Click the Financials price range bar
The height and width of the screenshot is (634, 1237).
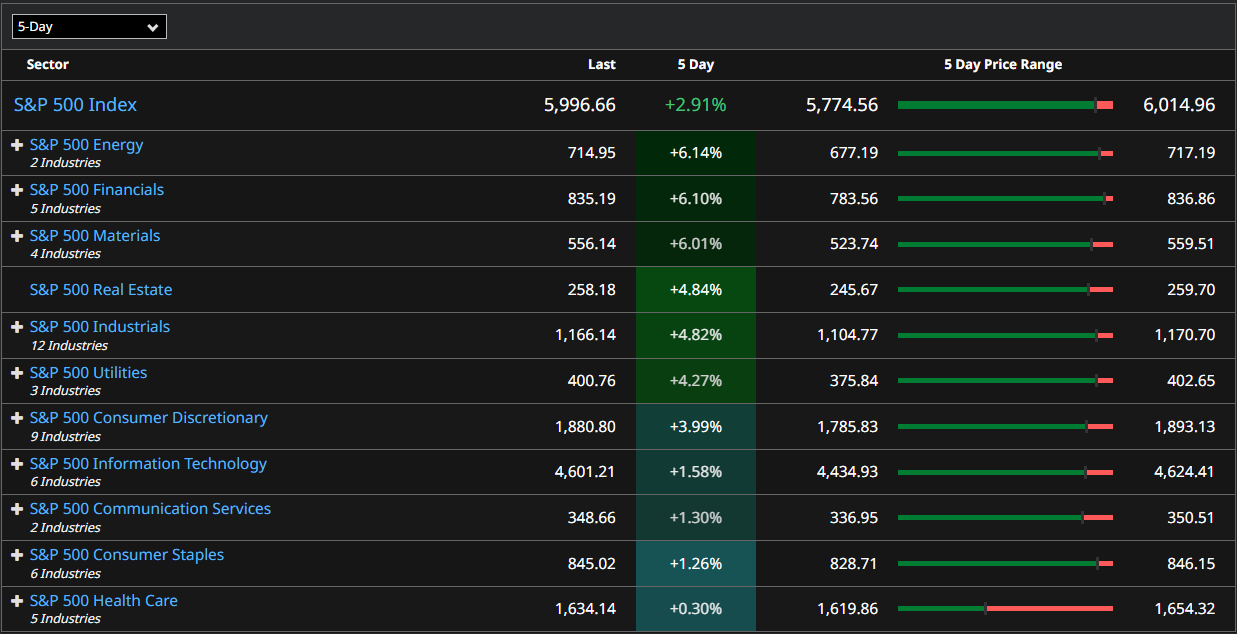(1005, 199)
